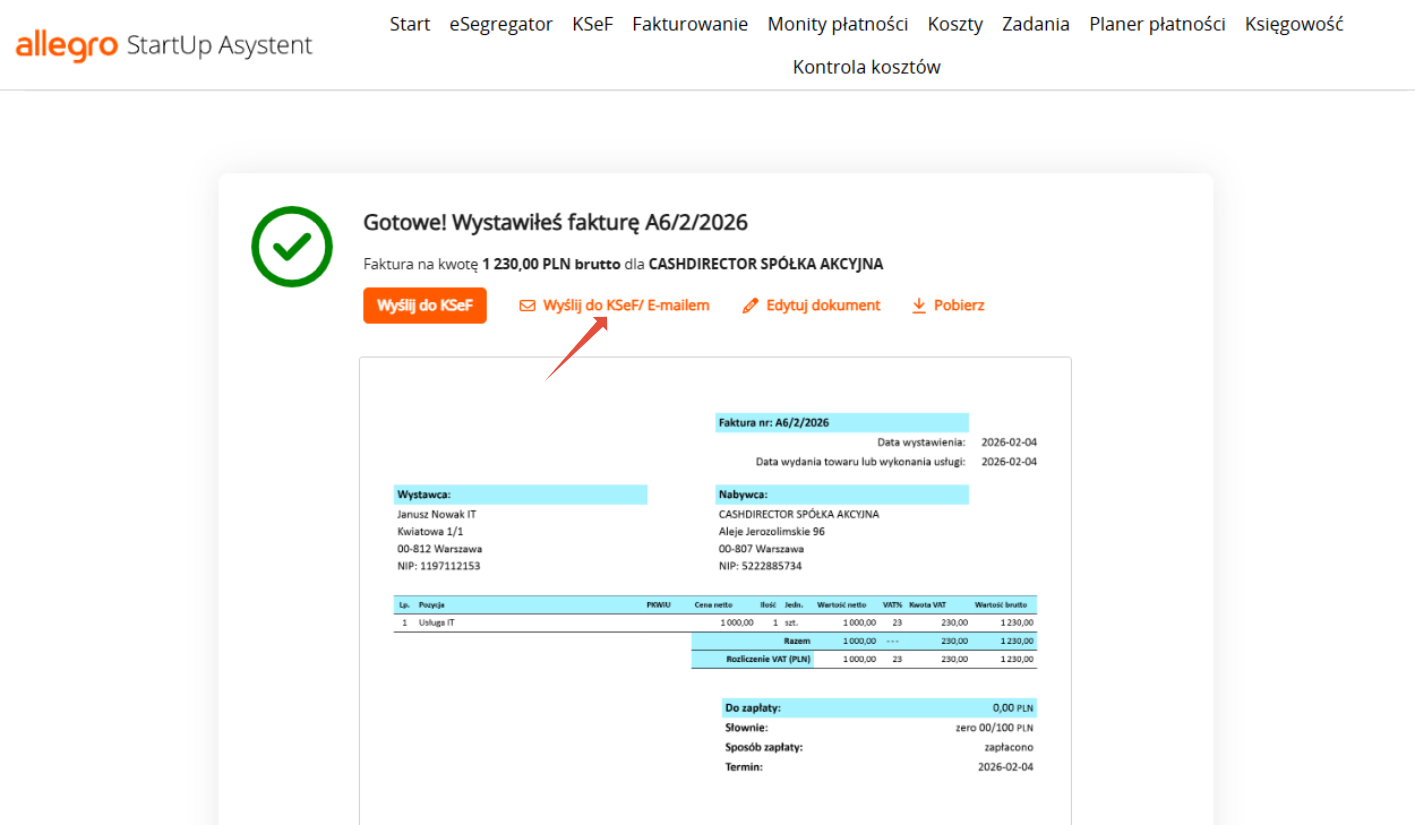Open the Planer płatności menu item

(1157, 24)
